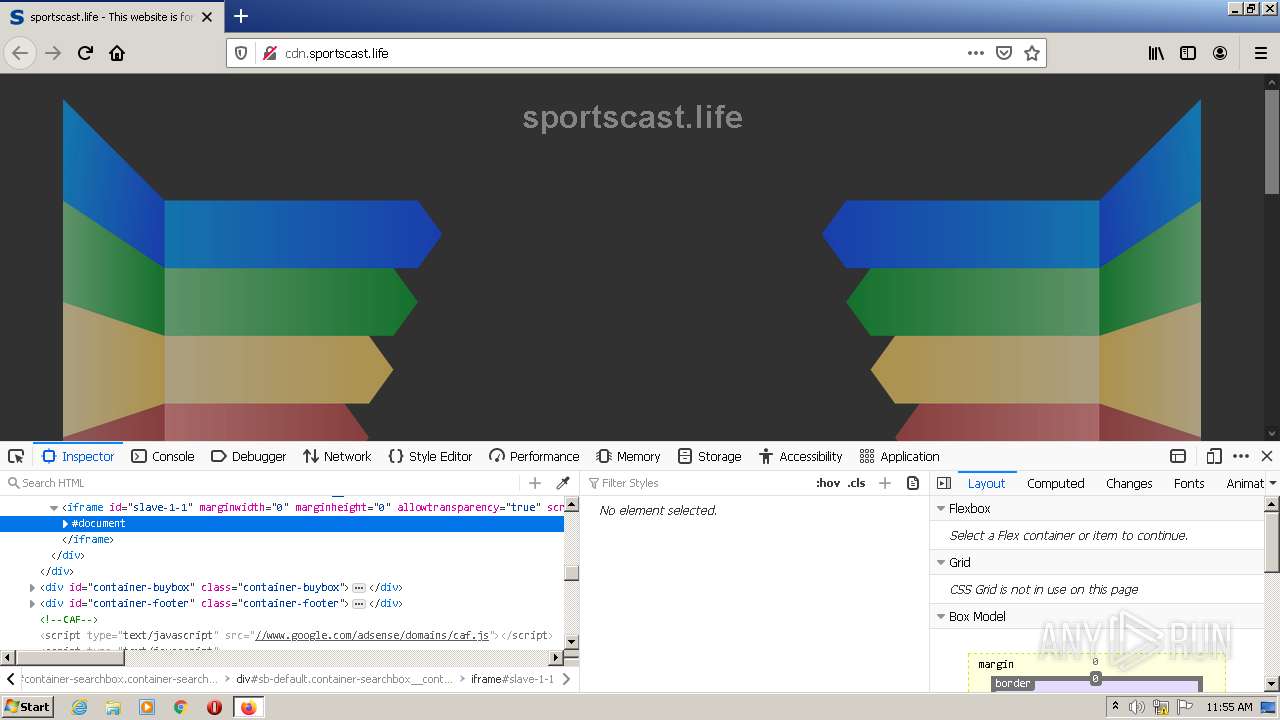Go back to previous page
This screenshot has width=1280, height=720.
[20, 53]
